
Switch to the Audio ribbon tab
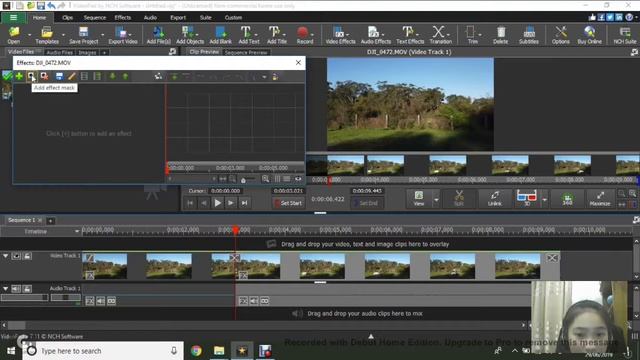(x=150, y=18)
